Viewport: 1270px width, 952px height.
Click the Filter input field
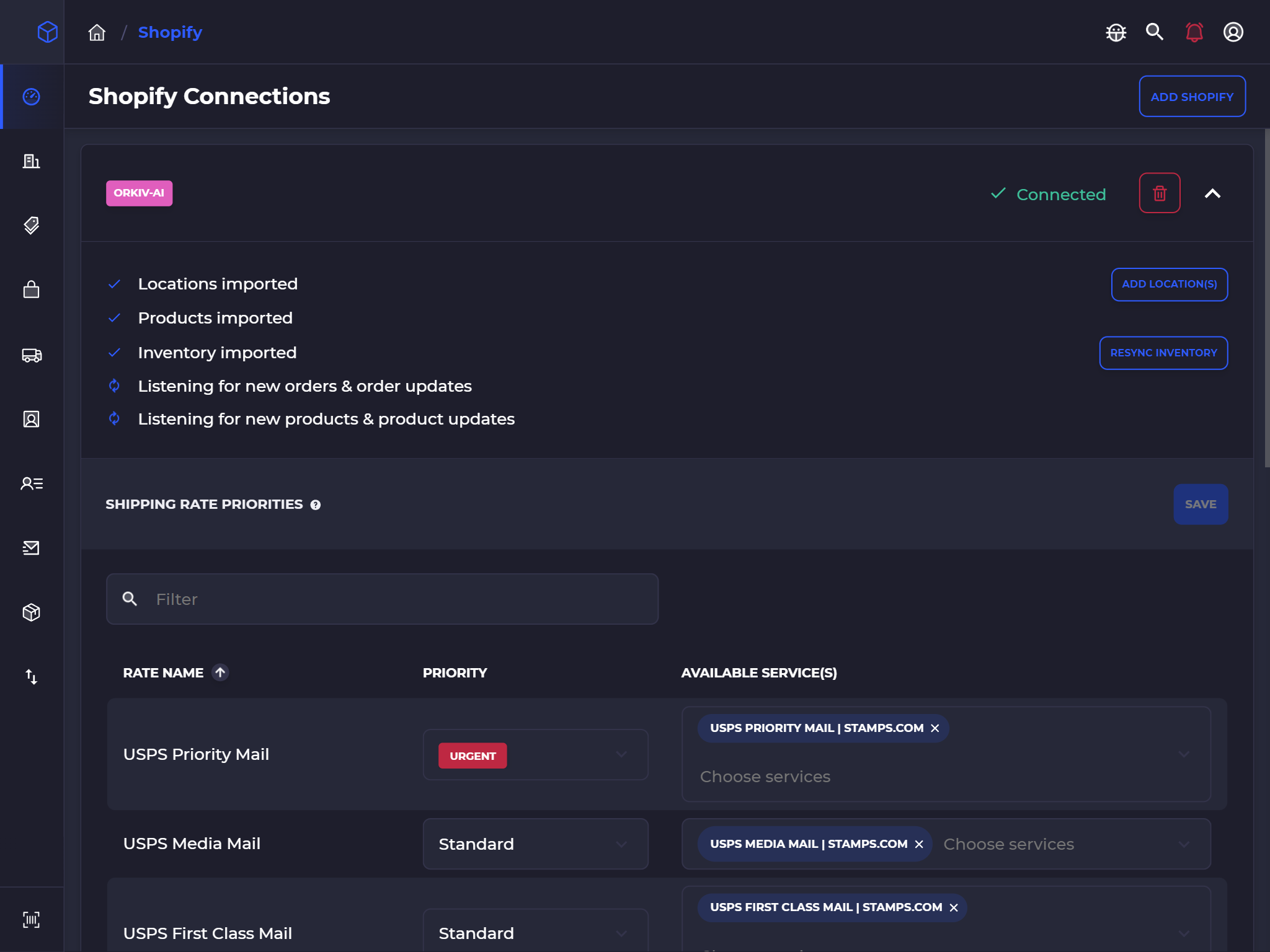(x=382, y=599)
